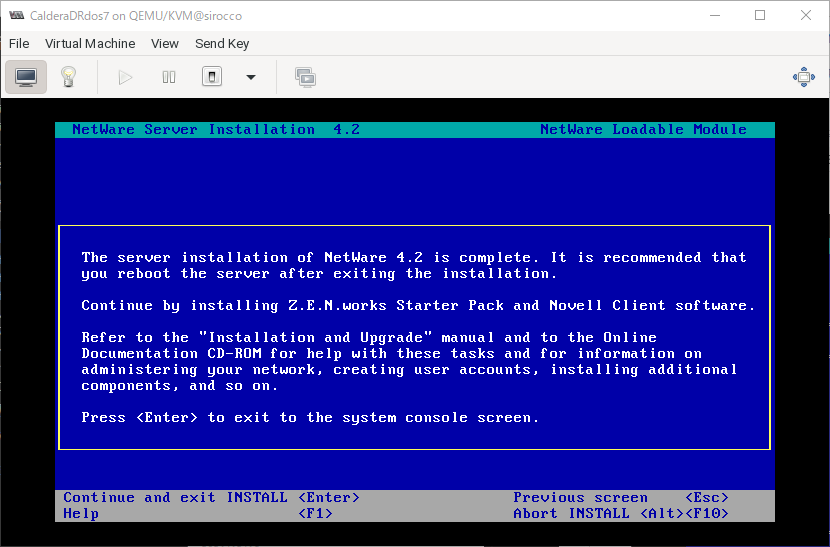
Task: Click the "Z.E.N.works Starter Pack" line
Action: pyautogui.click(x=418, y=306)
